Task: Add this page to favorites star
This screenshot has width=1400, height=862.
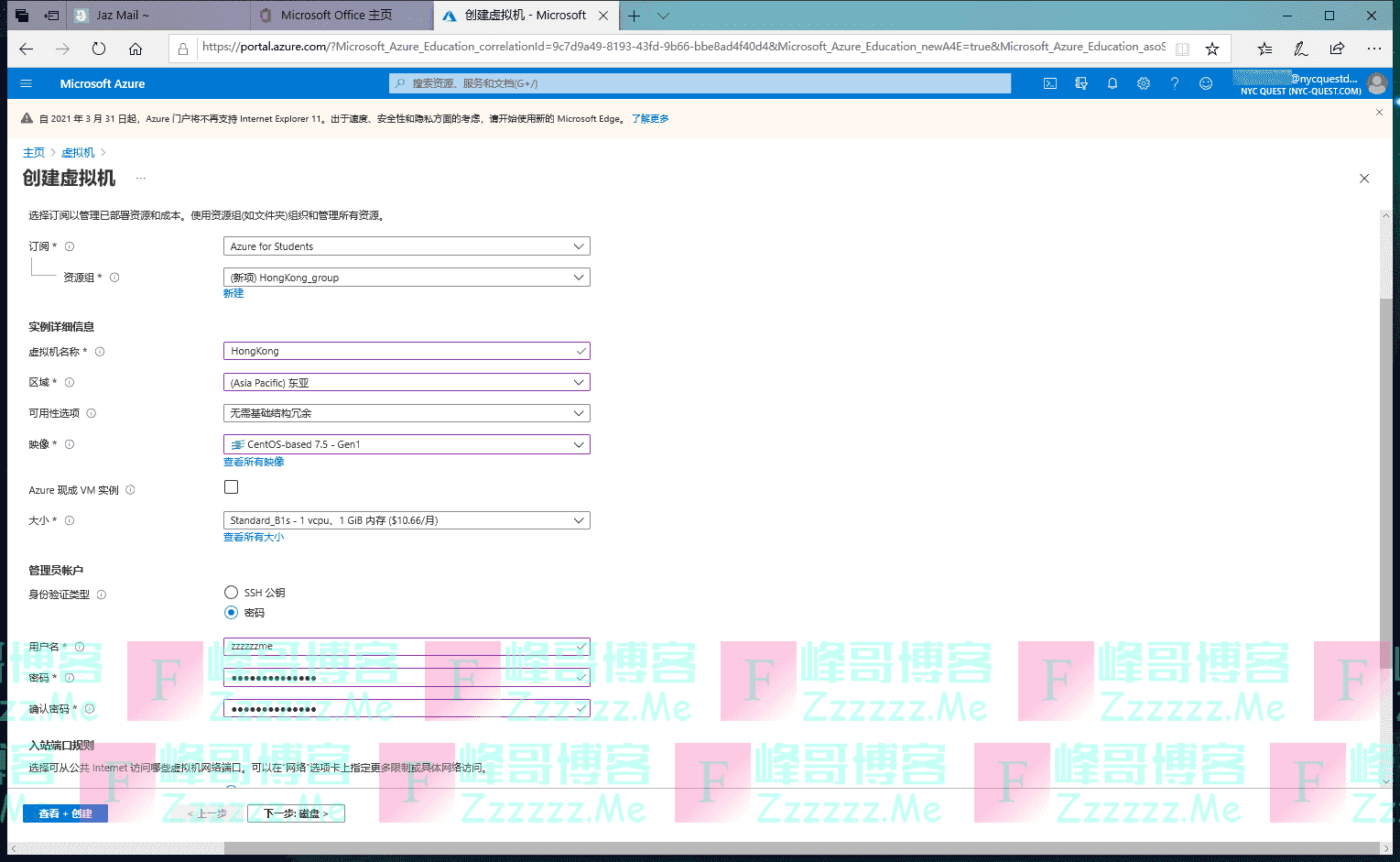Action: pos(1212,49)
